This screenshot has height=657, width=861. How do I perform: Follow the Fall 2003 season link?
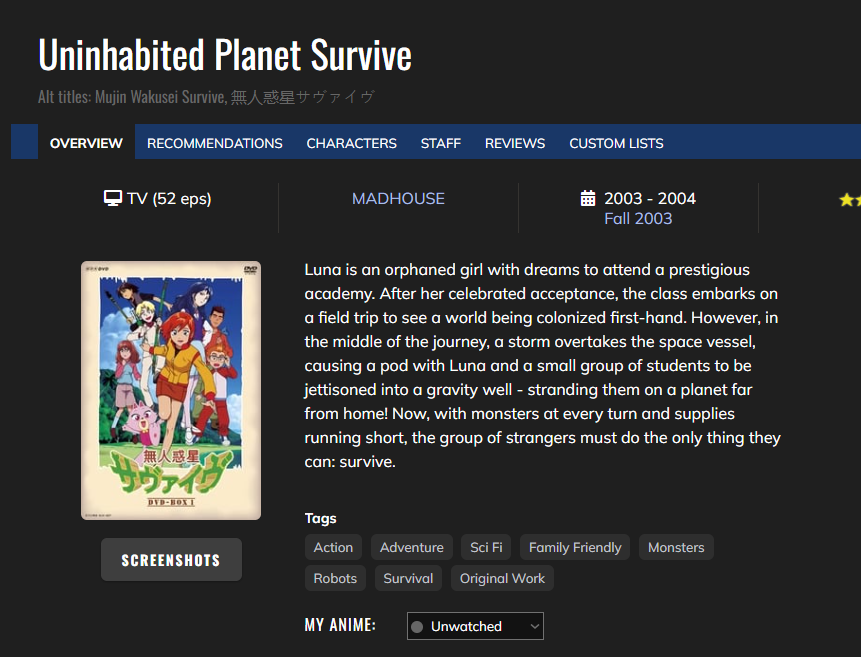pyautogui.click(x=638, y=218)
